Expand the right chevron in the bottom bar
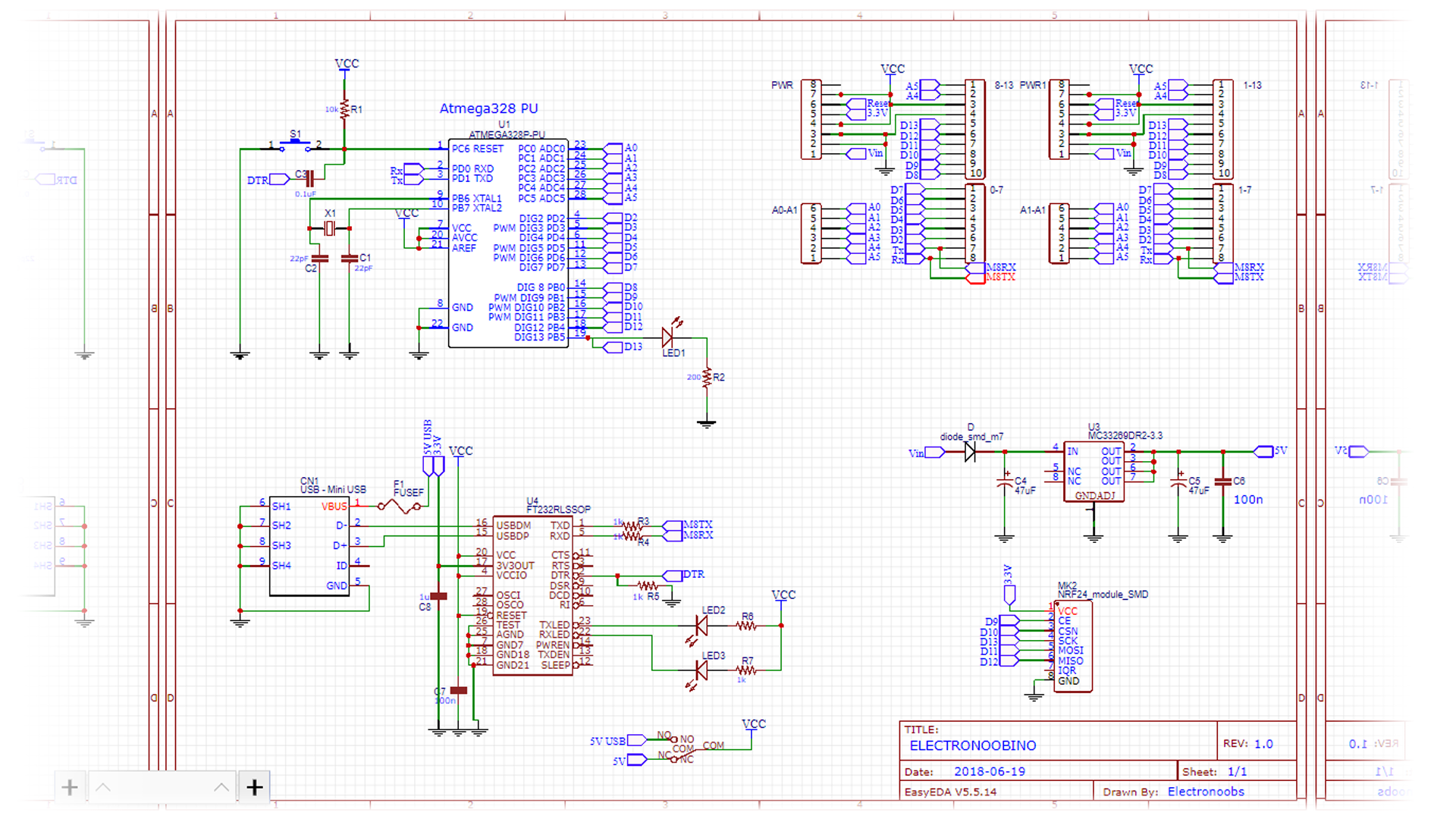The height and width of the screenshot is (819, 1456). click(x=220, y=787)
